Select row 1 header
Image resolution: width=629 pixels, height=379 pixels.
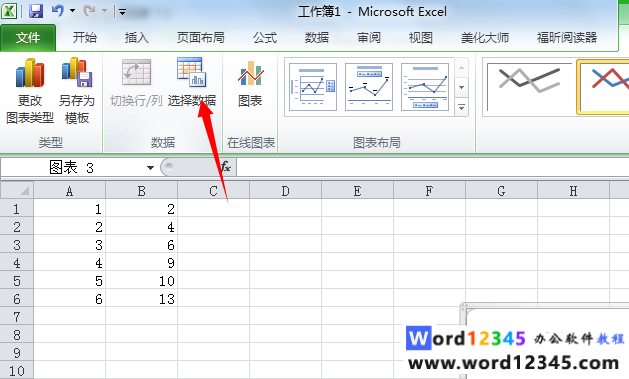[x=17, y=209]
